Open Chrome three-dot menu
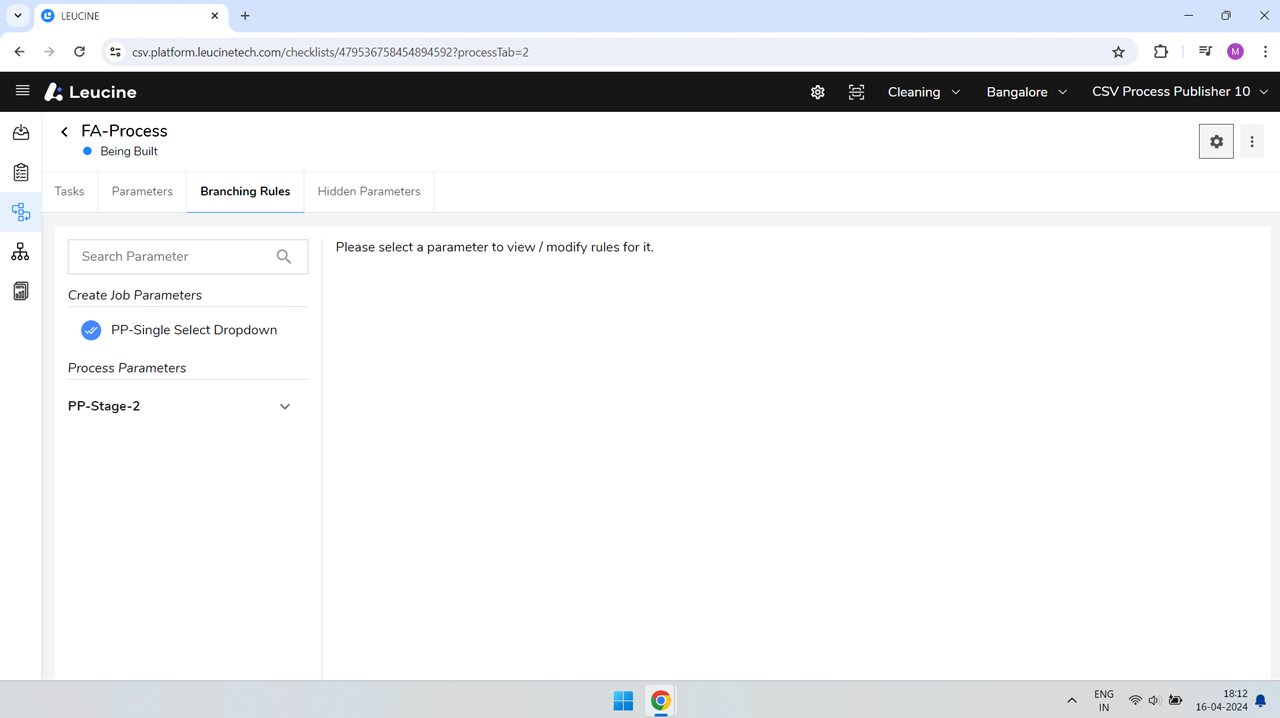1280x718 pixels. [x=1265, y=52]
